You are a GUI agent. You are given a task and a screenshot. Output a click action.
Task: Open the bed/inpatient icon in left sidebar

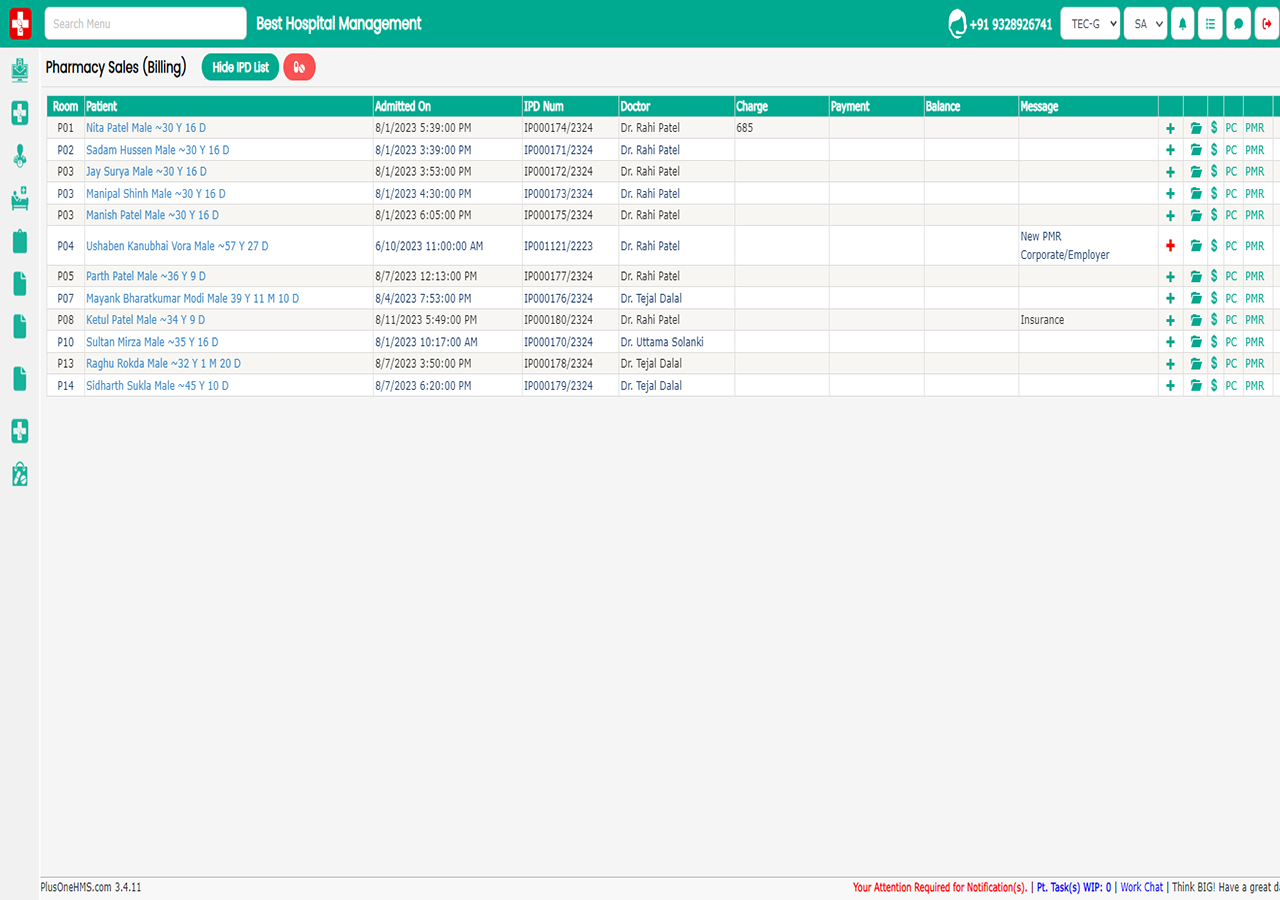tap(19, 198)
